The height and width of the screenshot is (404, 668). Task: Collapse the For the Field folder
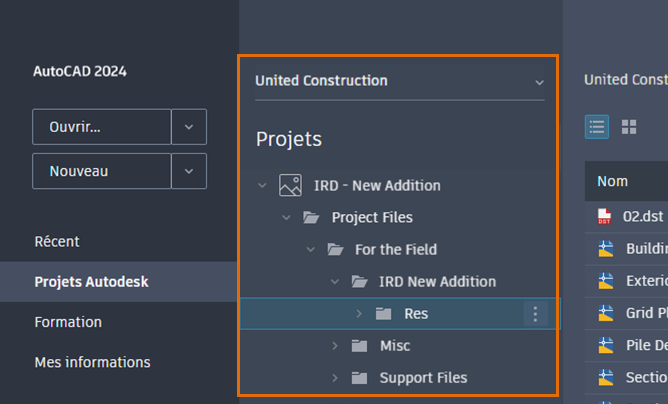[x=310, y=249]
